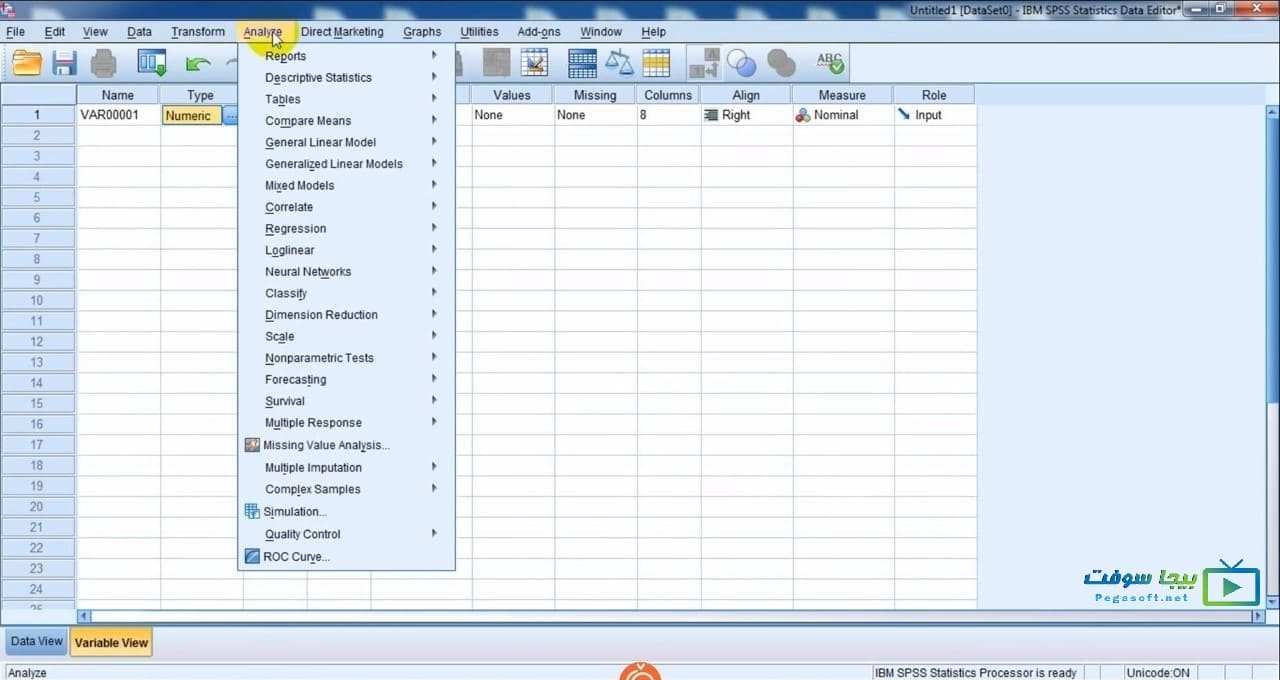Screen dimensions: 1280x680
Task: Open Weight Cases using the scales icon
Action: tap(620, 63)
